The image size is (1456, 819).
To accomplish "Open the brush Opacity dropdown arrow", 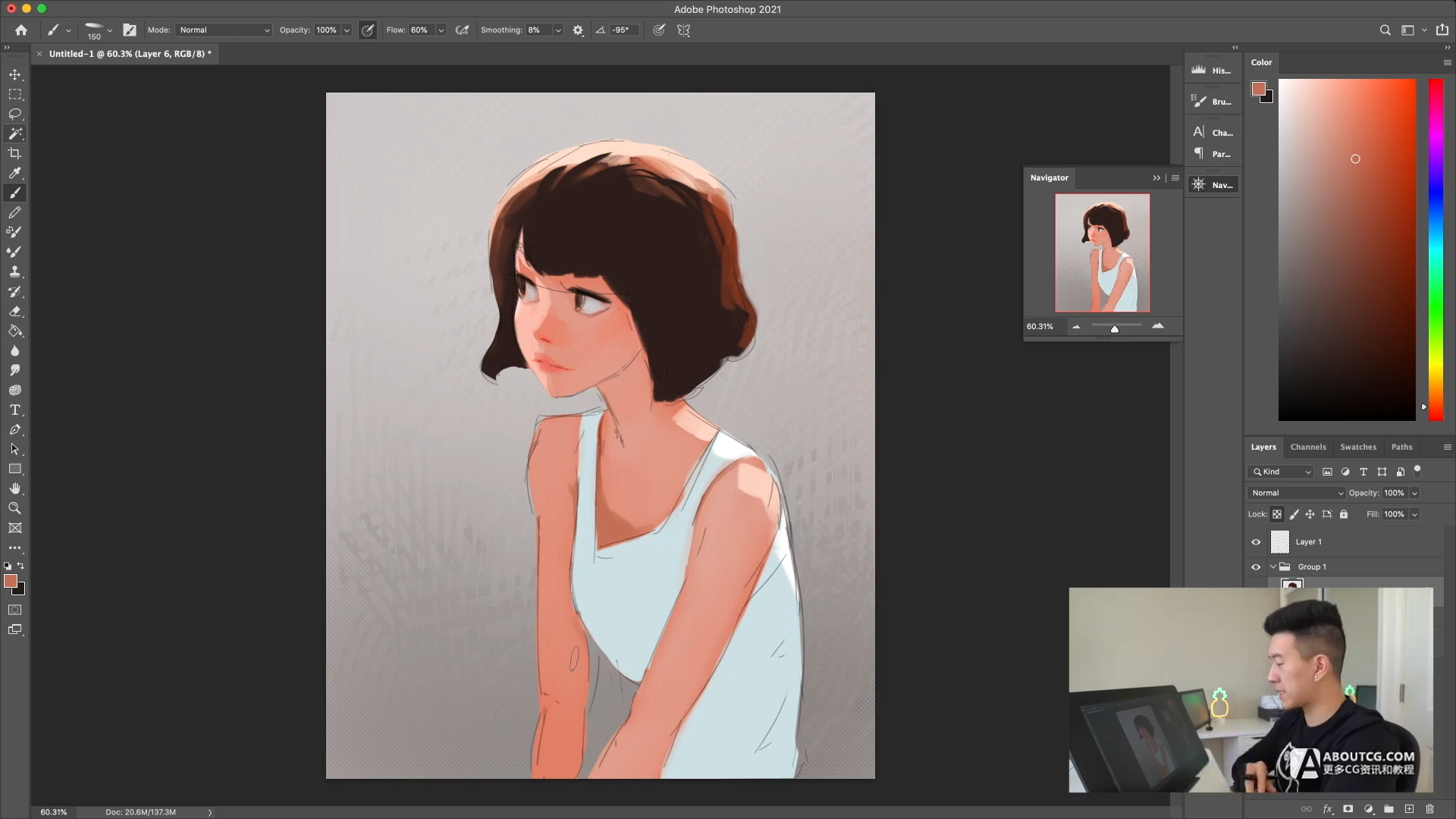I will click(347, 30).
